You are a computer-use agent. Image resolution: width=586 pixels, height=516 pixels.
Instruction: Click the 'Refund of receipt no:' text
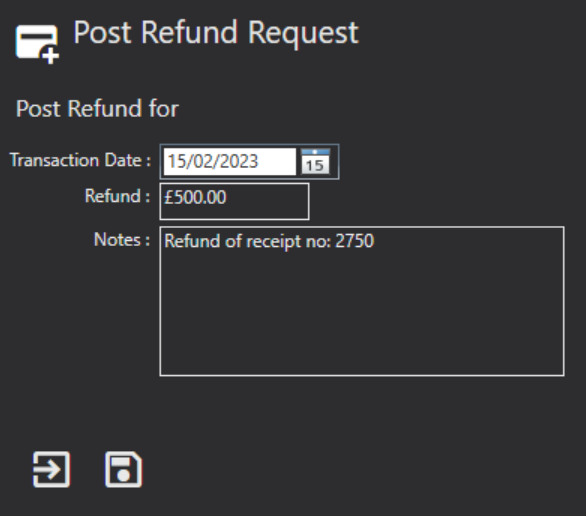[x=248, y=241]
